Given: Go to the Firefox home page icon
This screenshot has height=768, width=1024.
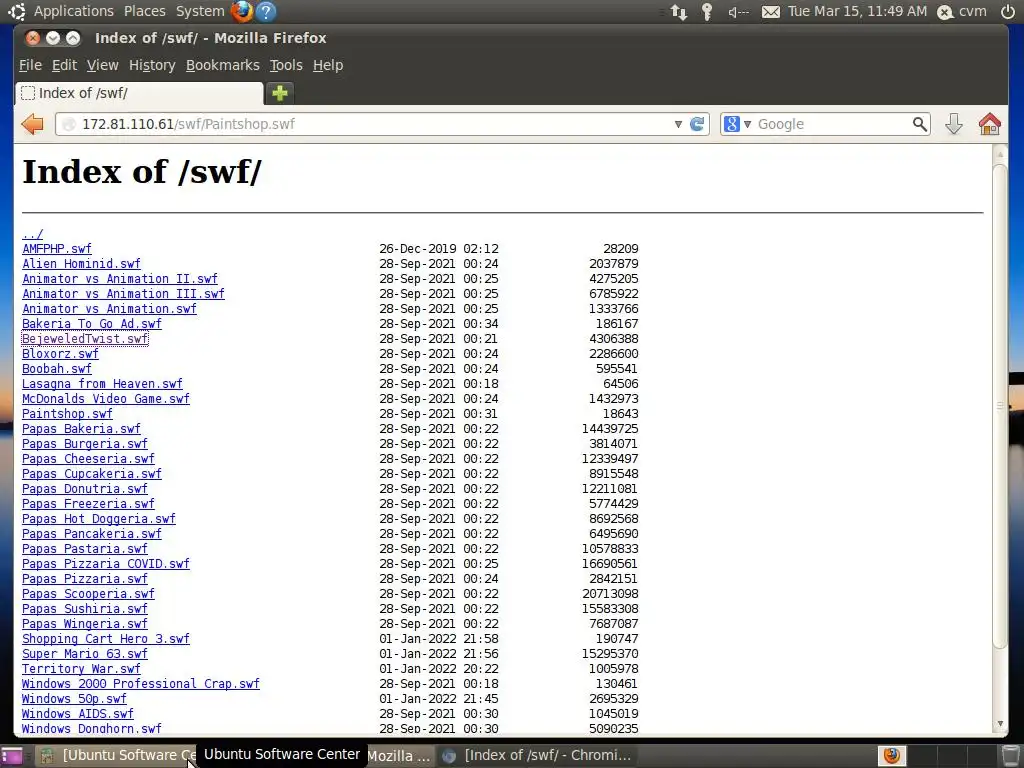Looking at the screenshot, I should click(989, 124).
